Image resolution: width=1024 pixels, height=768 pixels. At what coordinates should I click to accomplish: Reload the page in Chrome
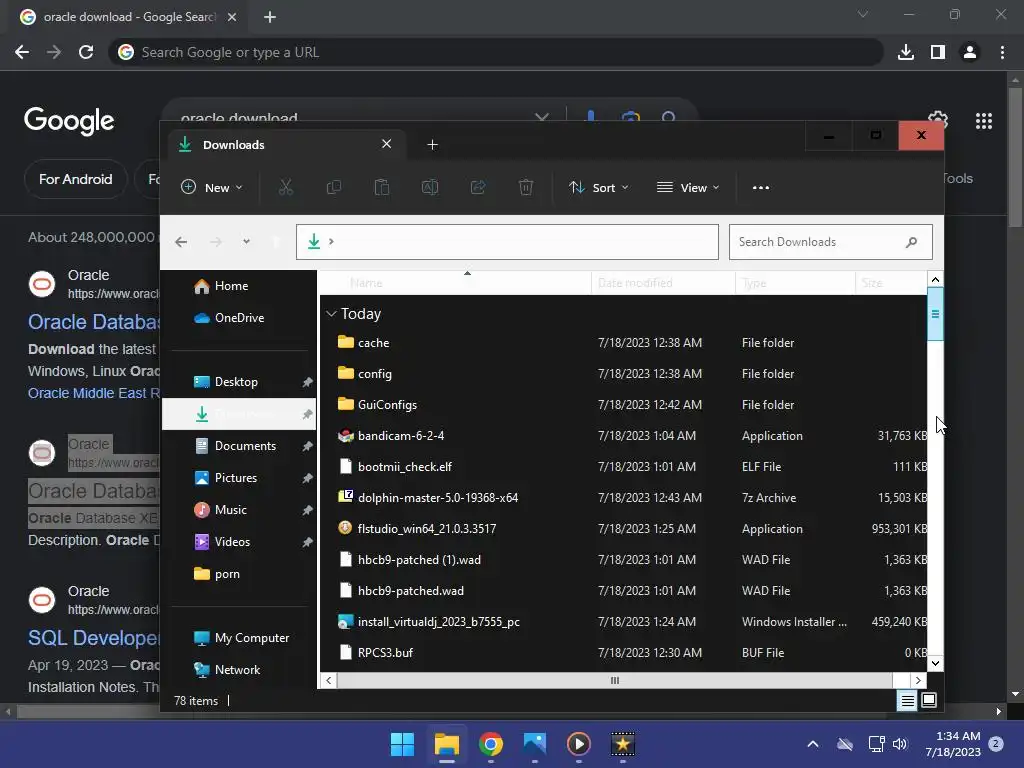[86, 52]
